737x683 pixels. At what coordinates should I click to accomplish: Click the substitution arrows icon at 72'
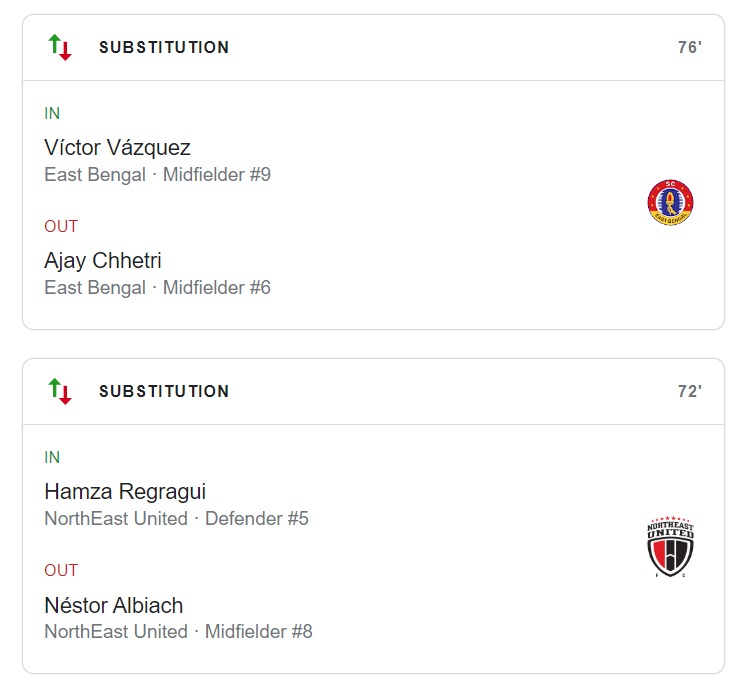pos(60,391)
